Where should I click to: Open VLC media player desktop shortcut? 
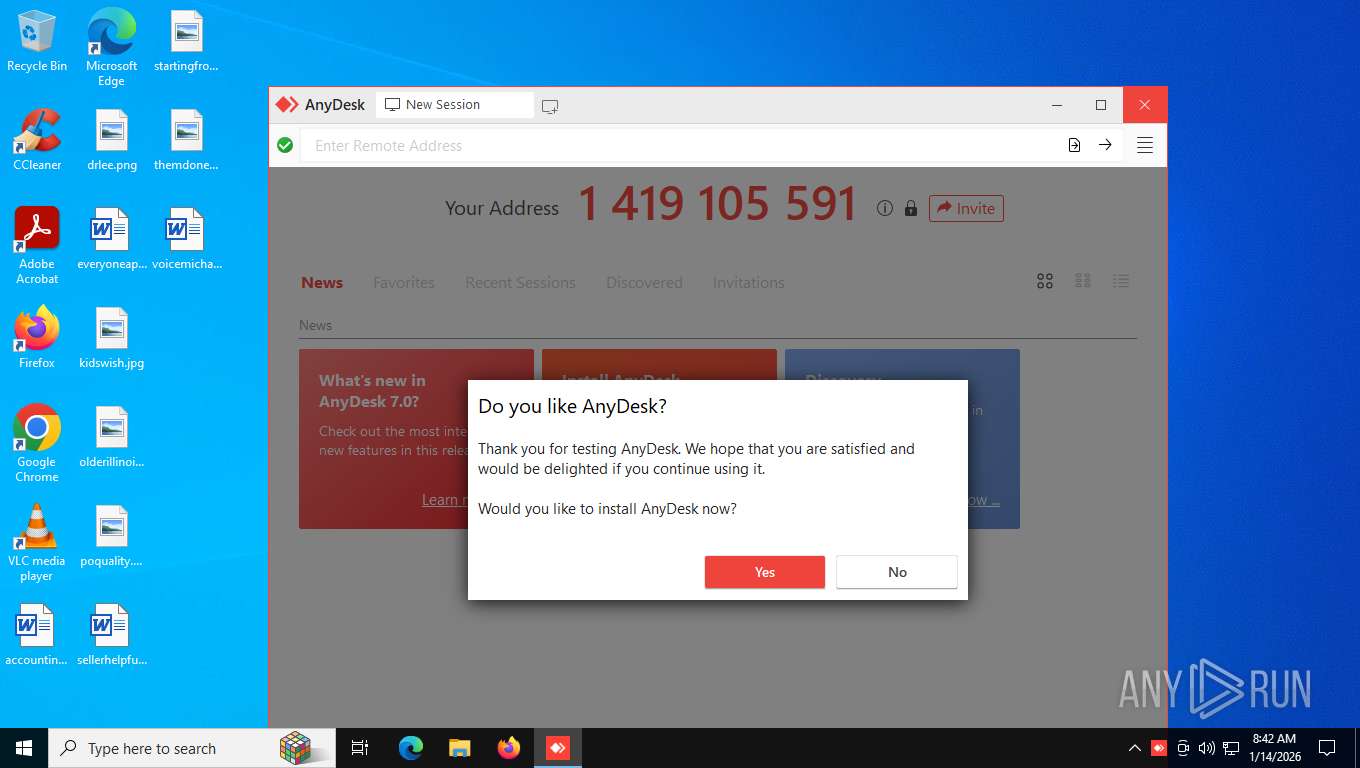(x=37, y=543)
